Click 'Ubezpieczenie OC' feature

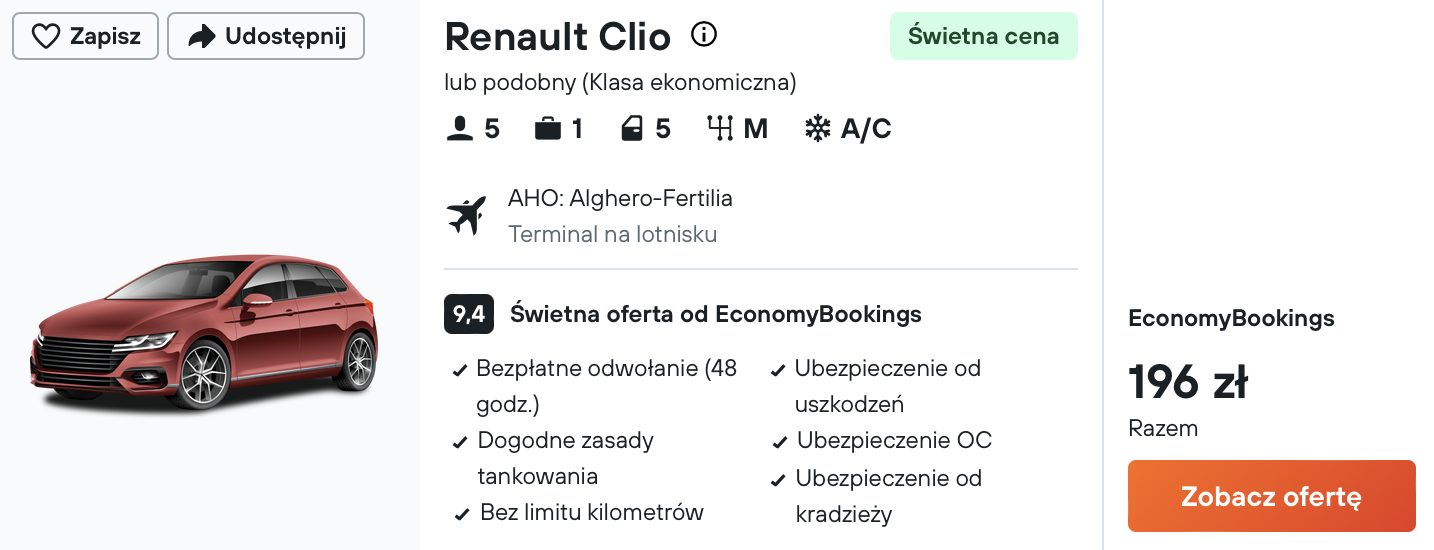pyautogui.click(x=894, y=441)
